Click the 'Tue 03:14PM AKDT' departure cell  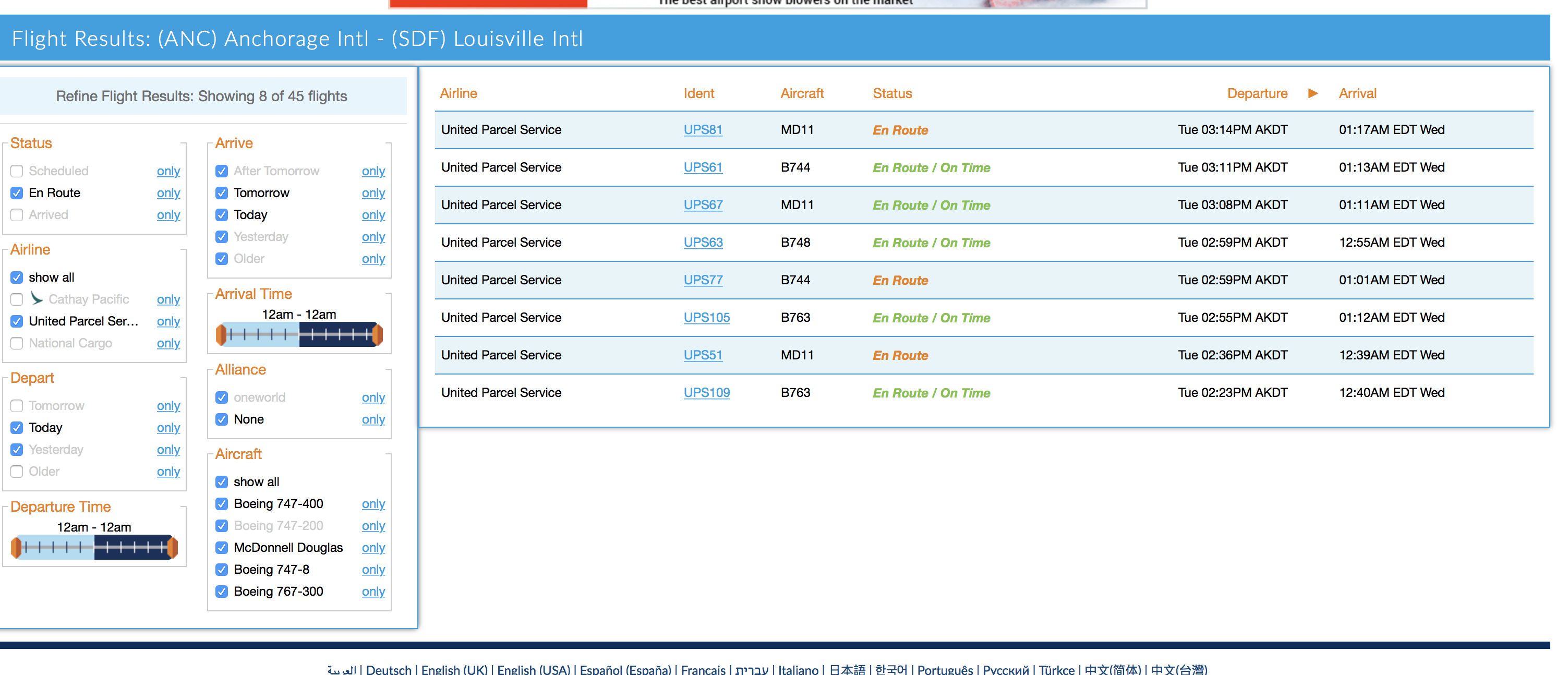pos(1233,130)
